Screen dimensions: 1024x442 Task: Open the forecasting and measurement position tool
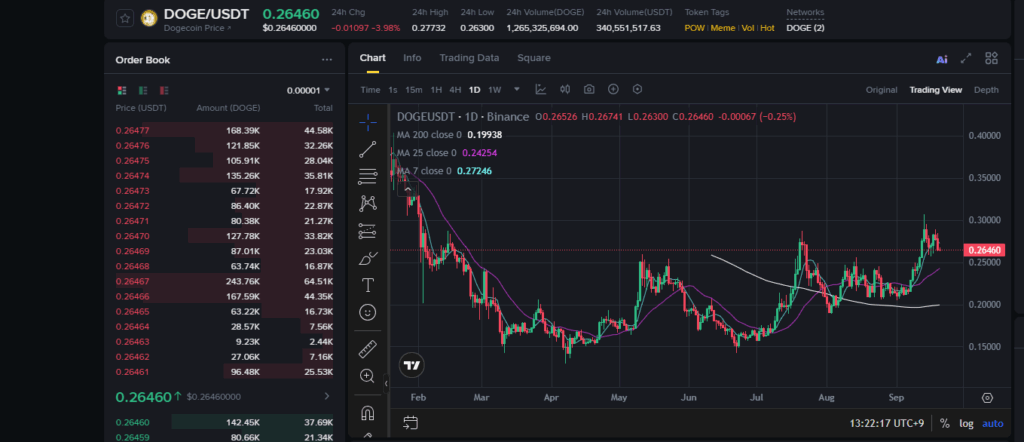pyautogui.click(x=368, y=231)
